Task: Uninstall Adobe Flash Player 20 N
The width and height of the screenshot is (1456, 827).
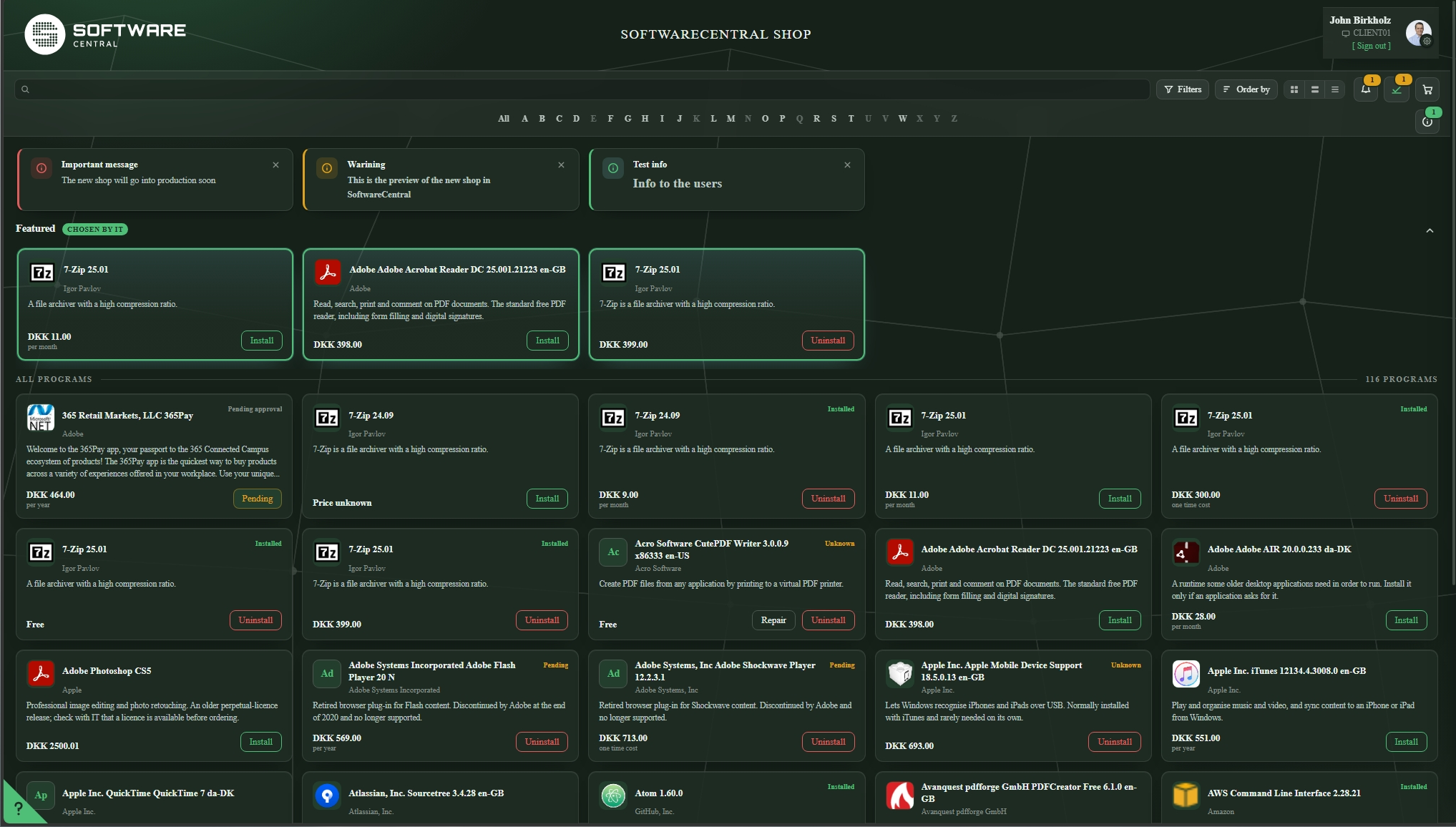Action: 542,742
